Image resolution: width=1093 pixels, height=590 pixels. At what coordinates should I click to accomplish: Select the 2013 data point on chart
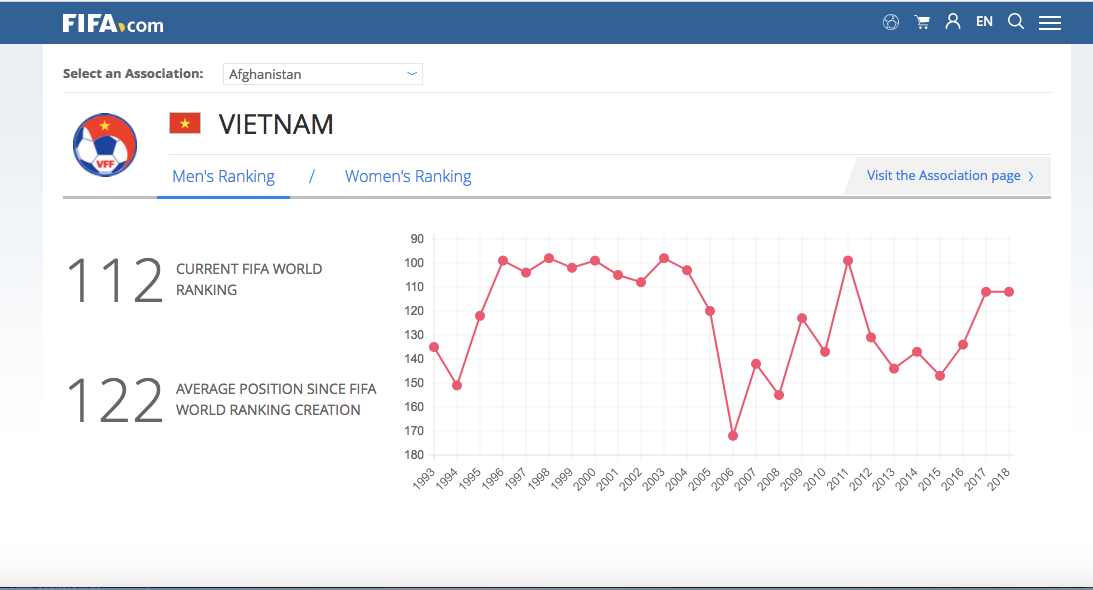(x=894, y=369)
